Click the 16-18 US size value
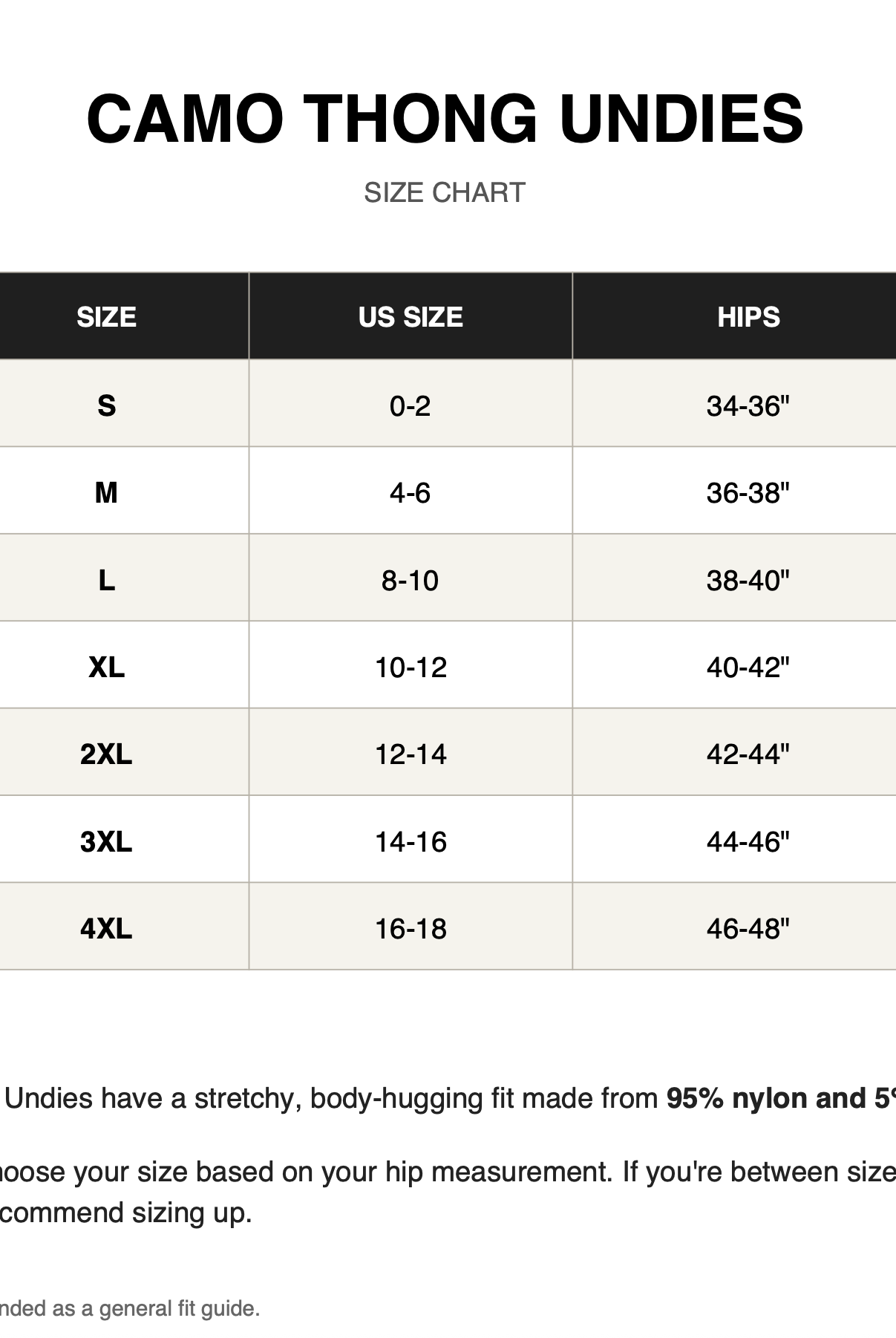The width and height of the screenshot is (896, 1338). (x=411, y=928)
